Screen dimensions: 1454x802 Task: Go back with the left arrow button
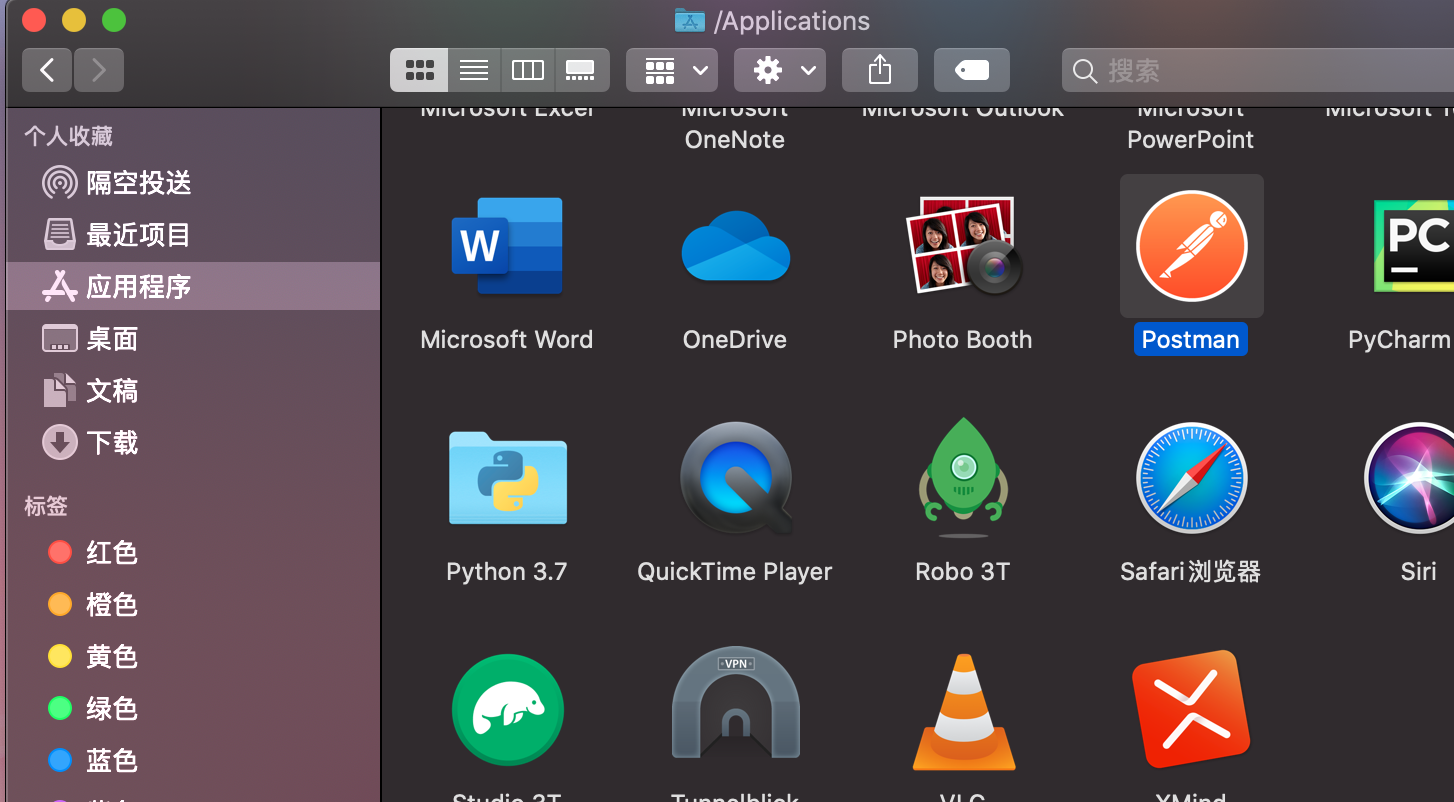47,70
